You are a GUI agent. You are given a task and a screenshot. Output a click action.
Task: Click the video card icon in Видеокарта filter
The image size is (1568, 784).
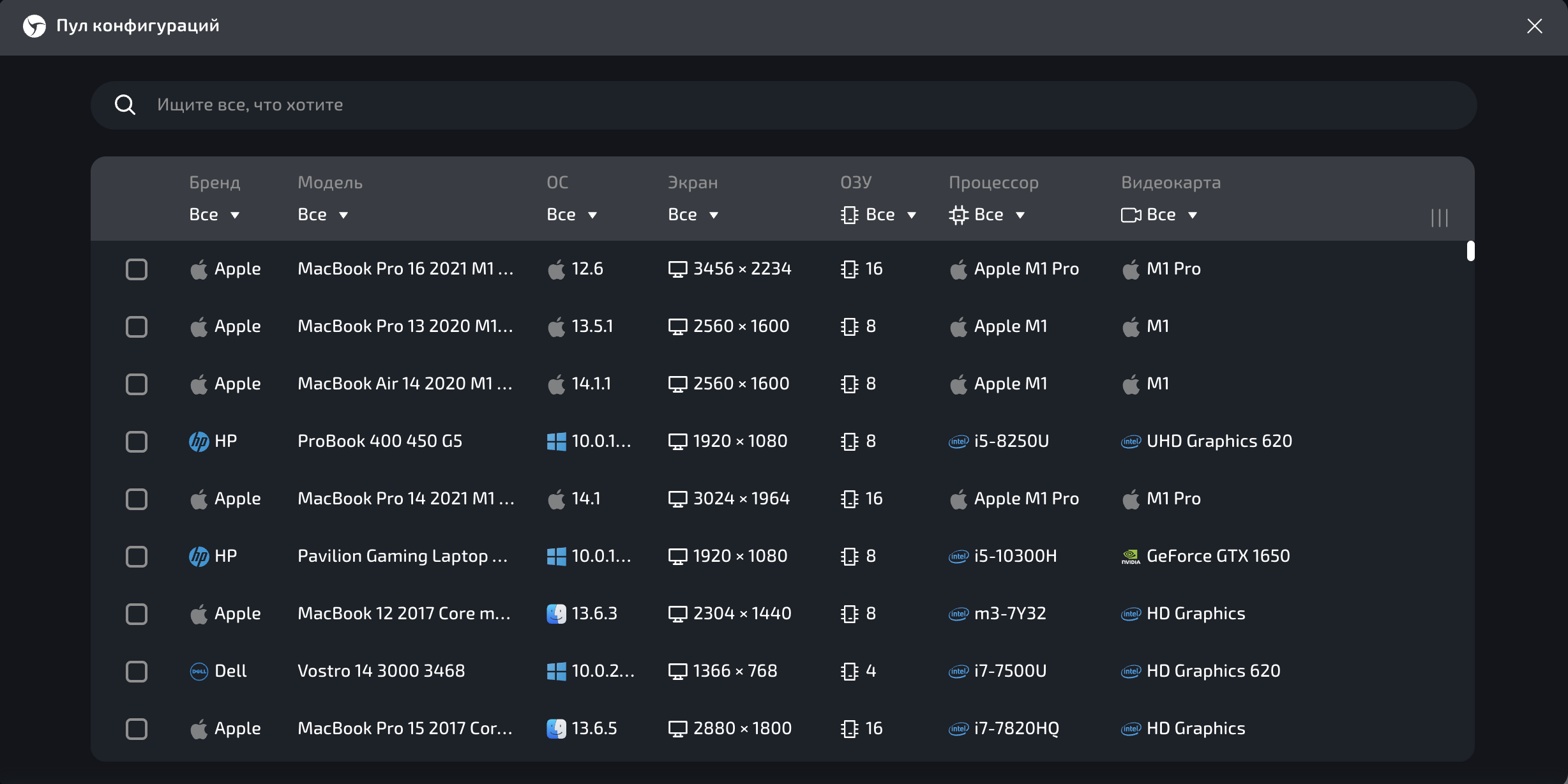pyautogui.click(x=1131, y=215)
